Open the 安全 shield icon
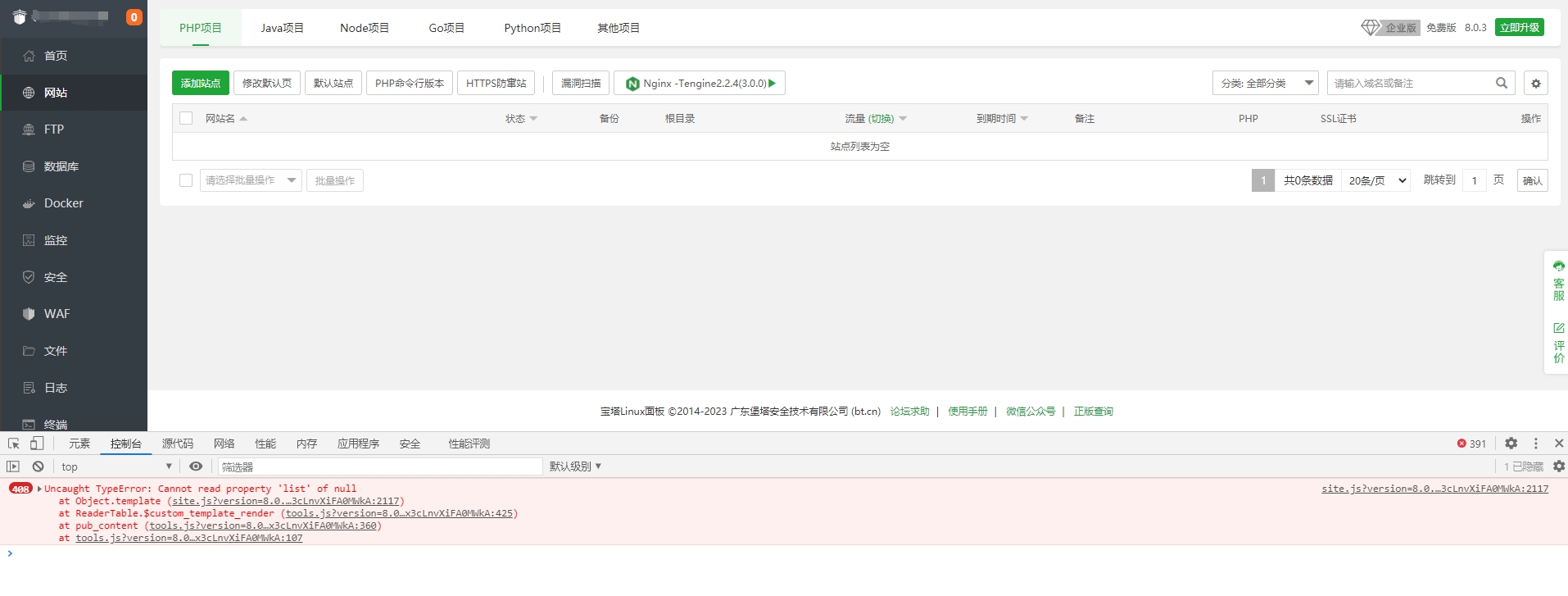The image size is (1568, 596). 29,277
